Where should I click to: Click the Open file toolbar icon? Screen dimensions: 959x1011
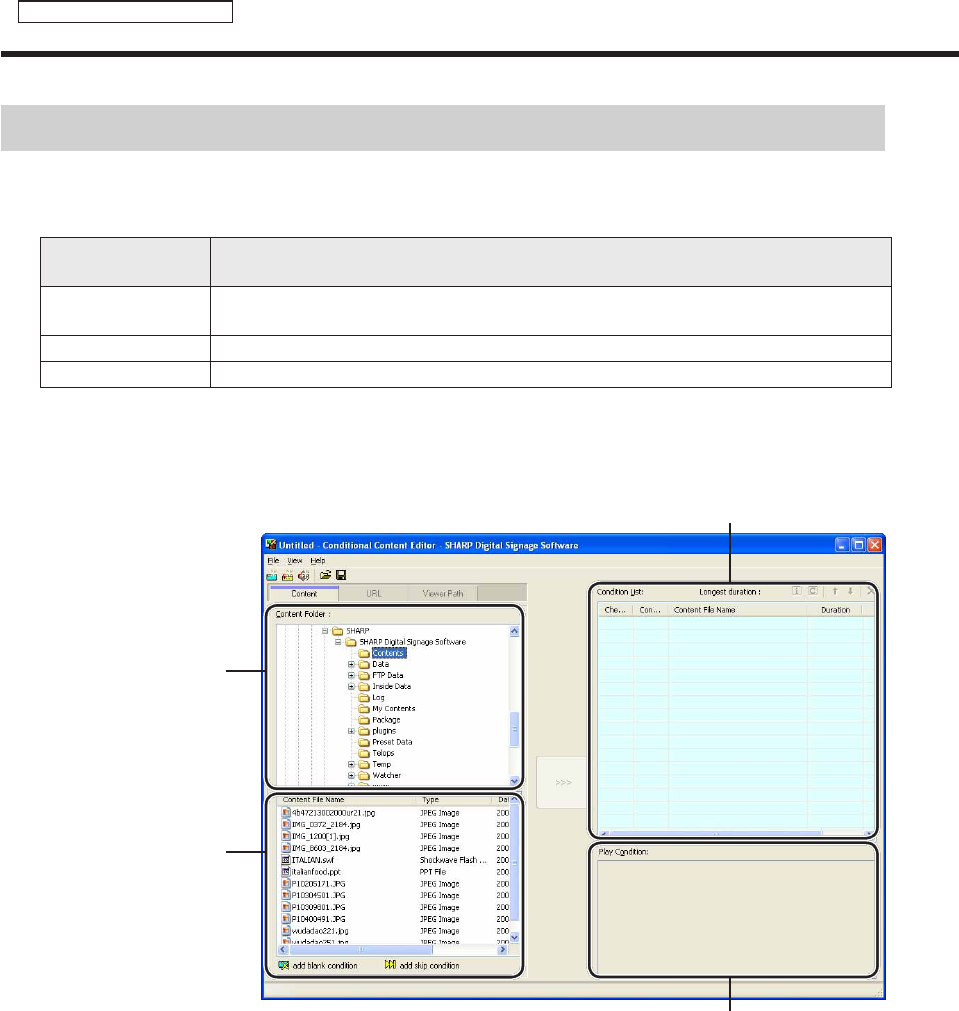tap(325, 574)
